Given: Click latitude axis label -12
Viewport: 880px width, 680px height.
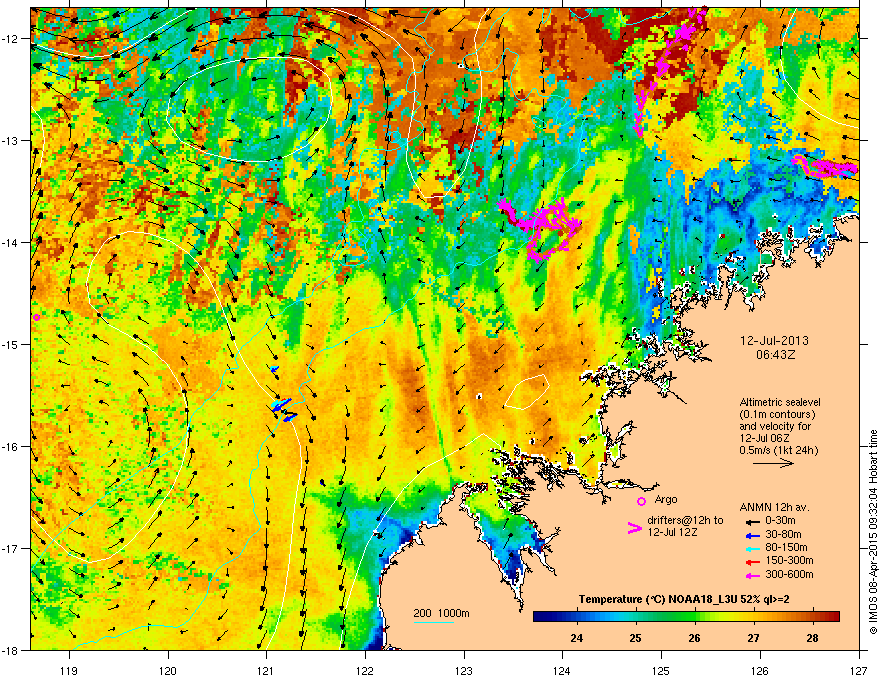Looking at the screenshot, I should [x=11, y=39].
